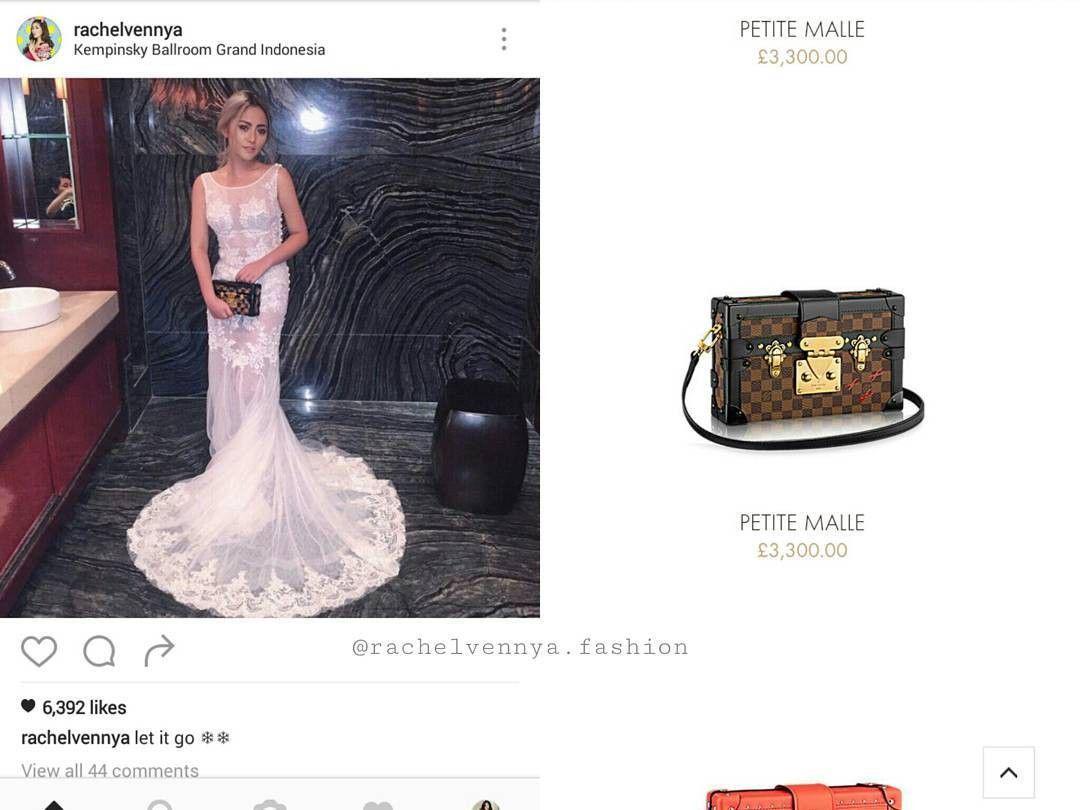The image size is (1080, 810).
Task: Tap the rachelvennya profile avatar
Action: tap(39, 39)
